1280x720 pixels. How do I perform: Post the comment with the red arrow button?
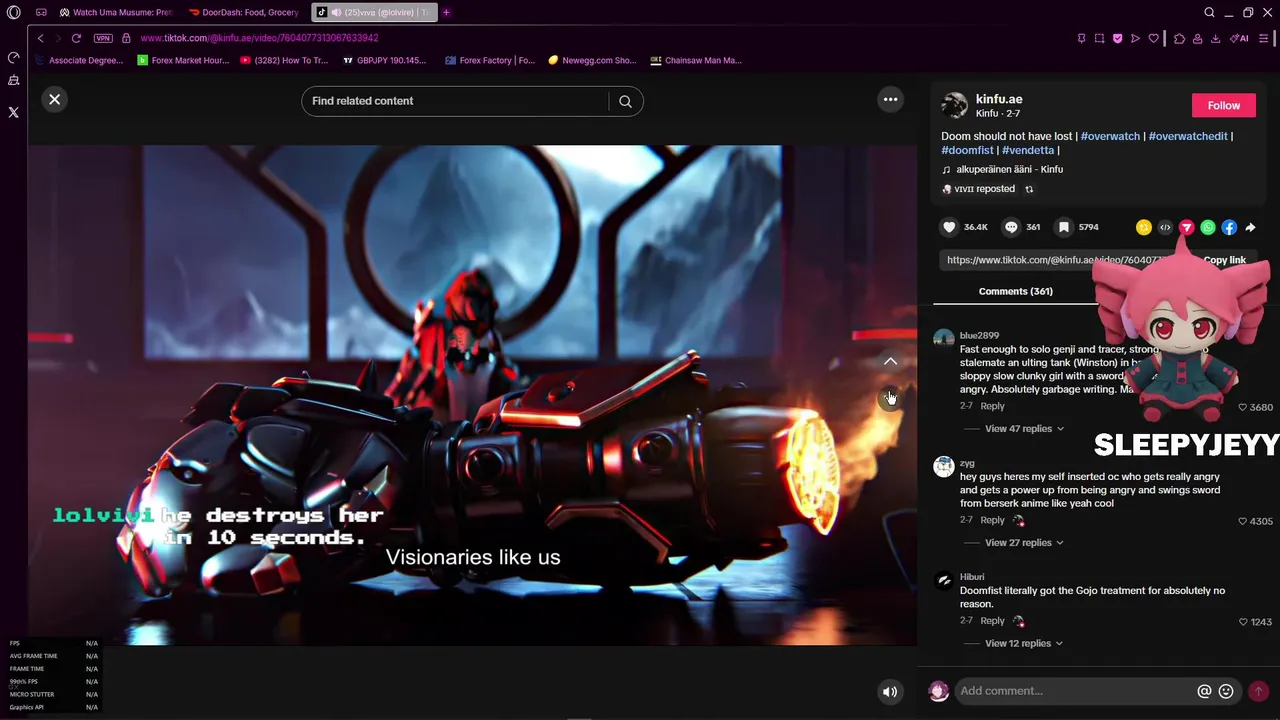[1259, 691]
